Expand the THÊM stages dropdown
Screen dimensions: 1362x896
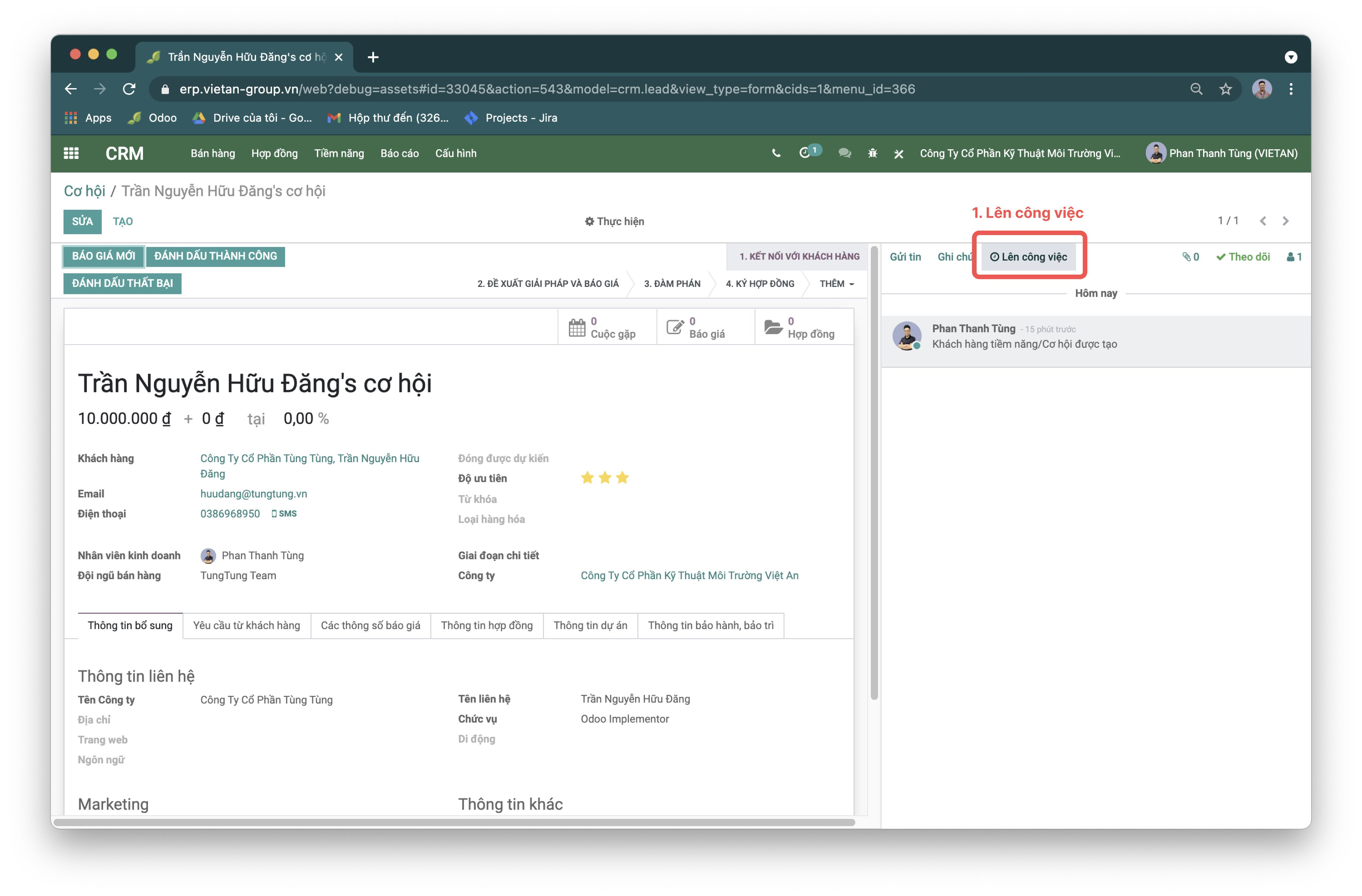[836, 284]
